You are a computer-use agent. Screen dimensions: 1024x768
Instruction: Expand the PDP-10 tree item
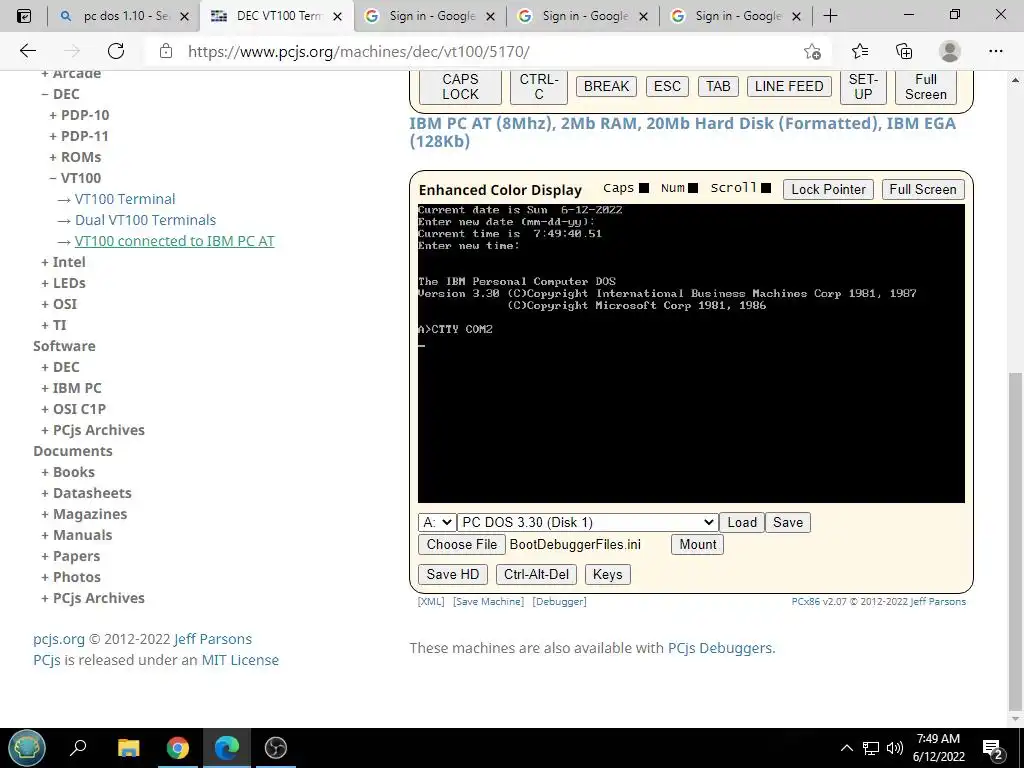(x=79, y=115)
